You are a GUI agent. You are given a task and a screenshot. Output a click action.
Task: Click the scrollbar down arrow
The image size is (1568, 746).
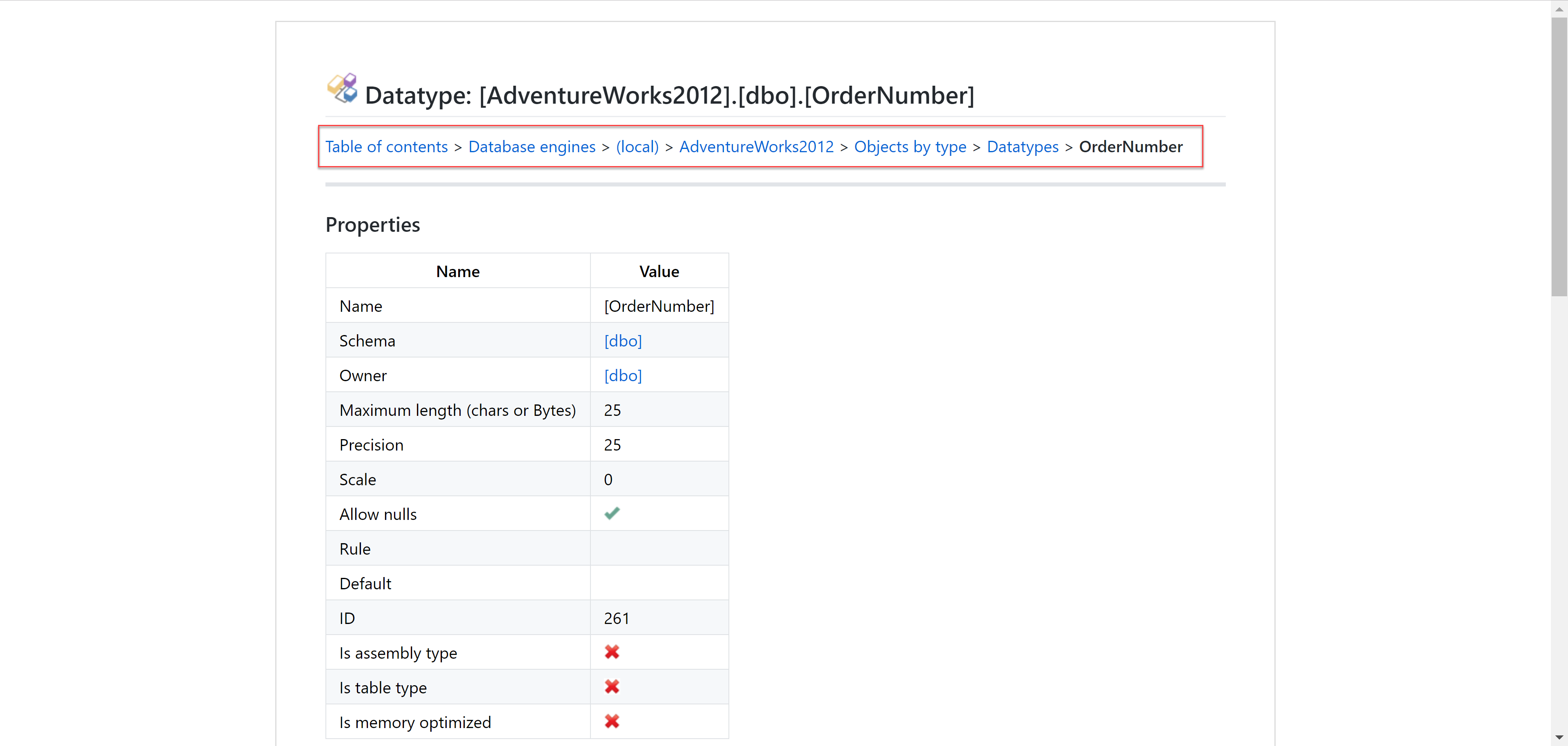coord(1559,737)
